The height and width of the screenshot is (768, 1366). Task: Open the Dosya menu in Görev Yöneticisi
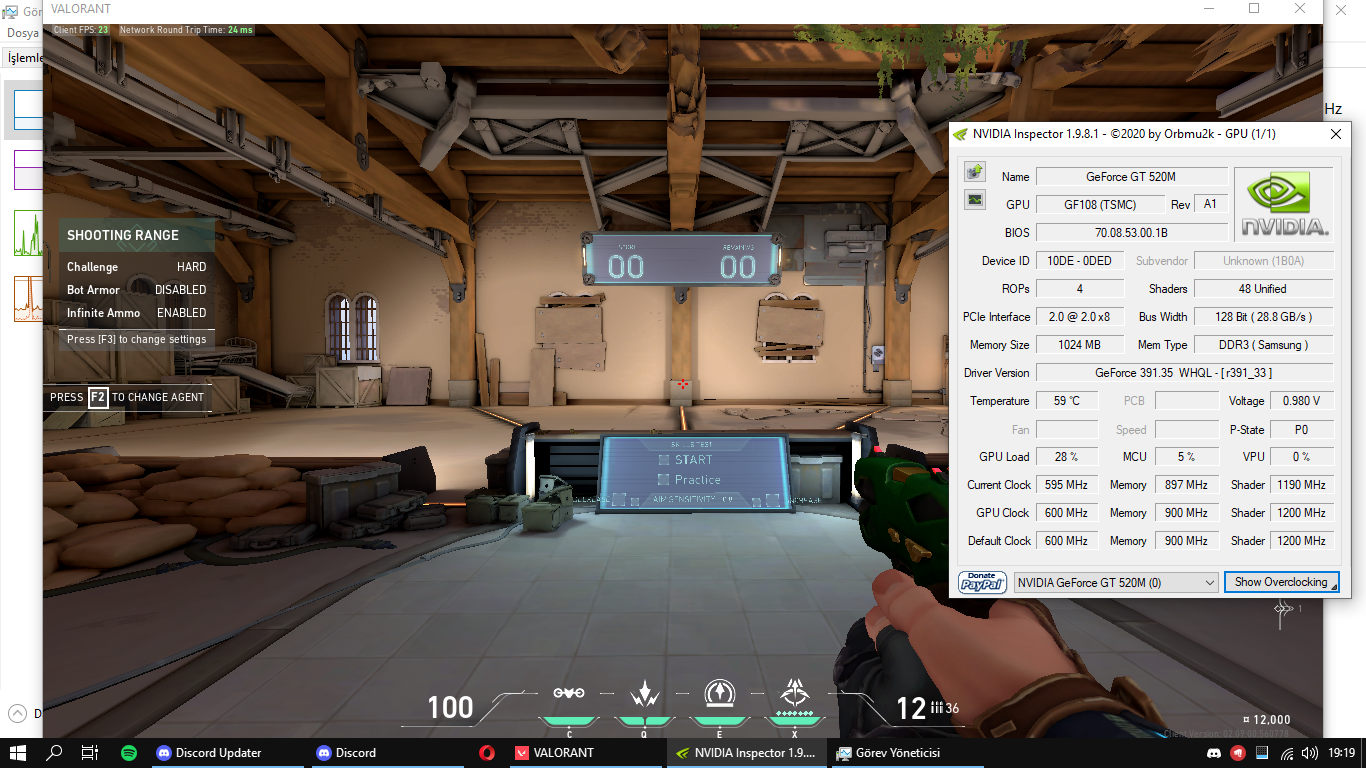pyautogui.click(x=22, y=33)
